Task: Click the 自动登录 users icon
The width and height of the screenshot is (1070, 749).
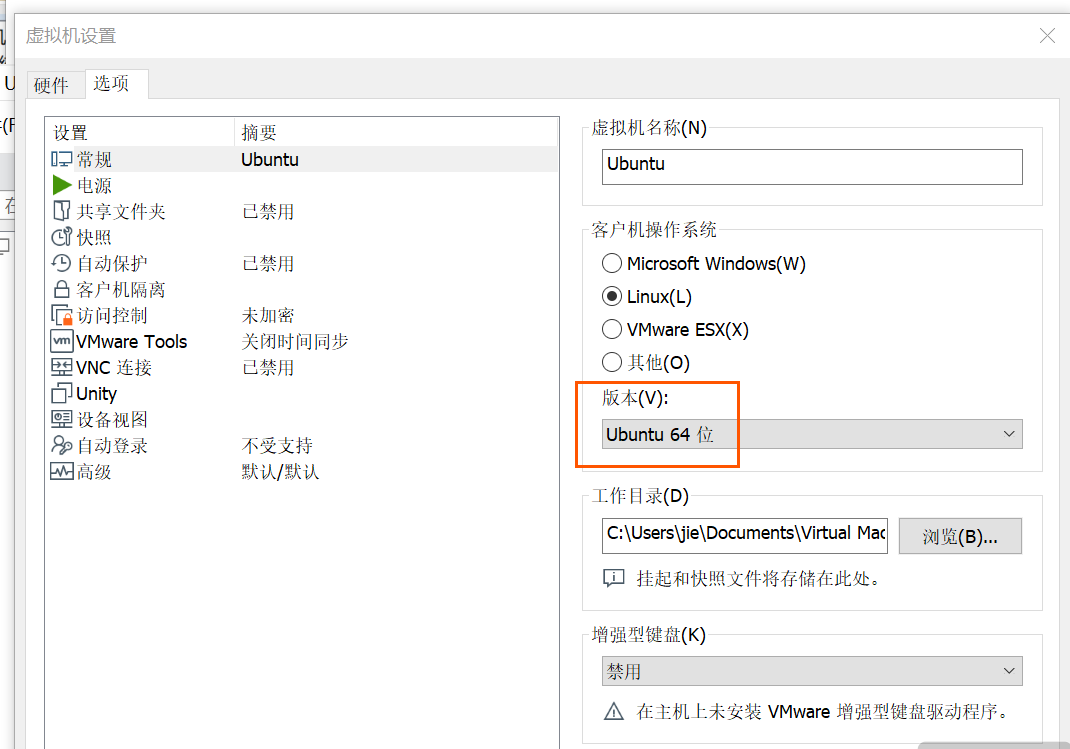Action: point(61,445)
